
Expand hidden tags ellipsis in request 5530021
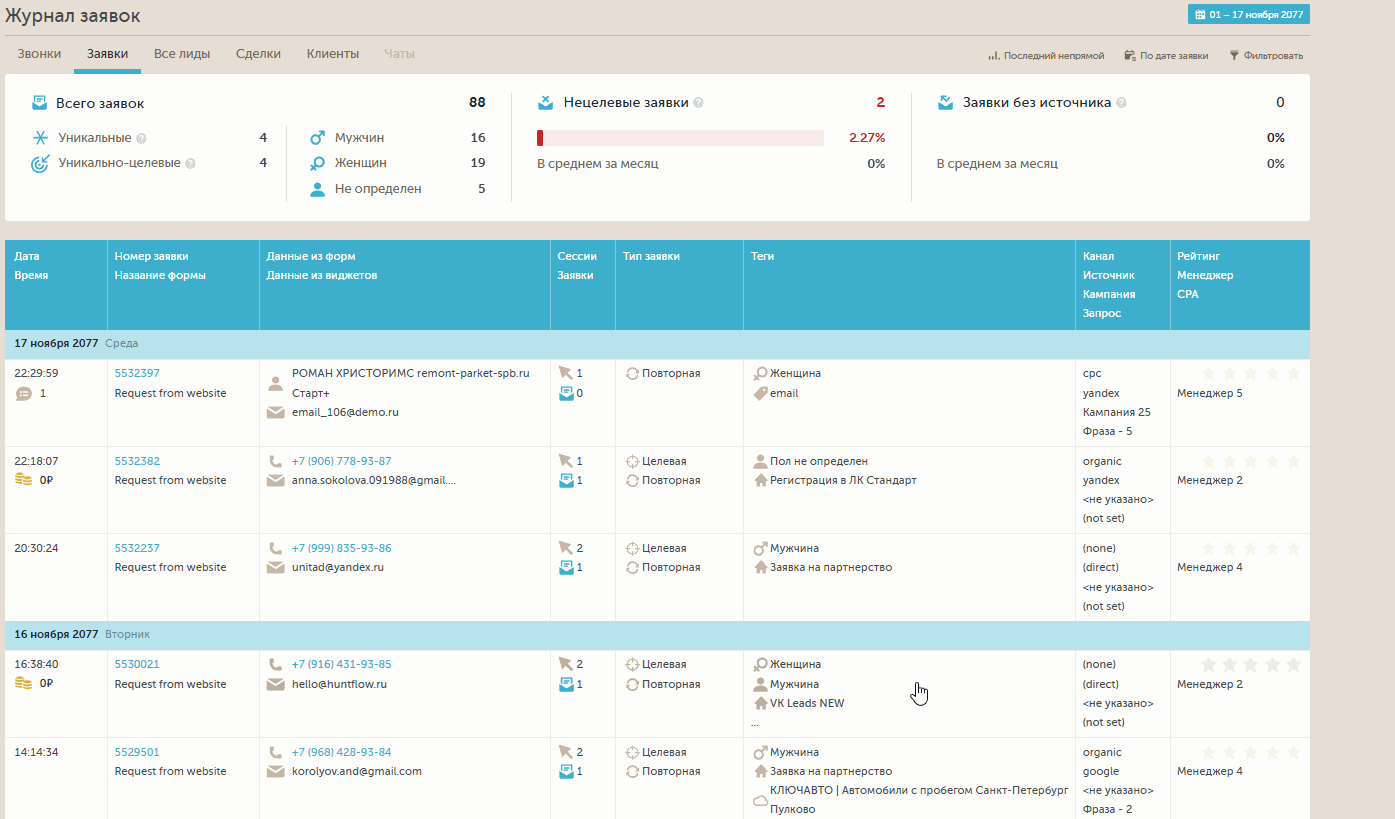(x=755, y=722)
